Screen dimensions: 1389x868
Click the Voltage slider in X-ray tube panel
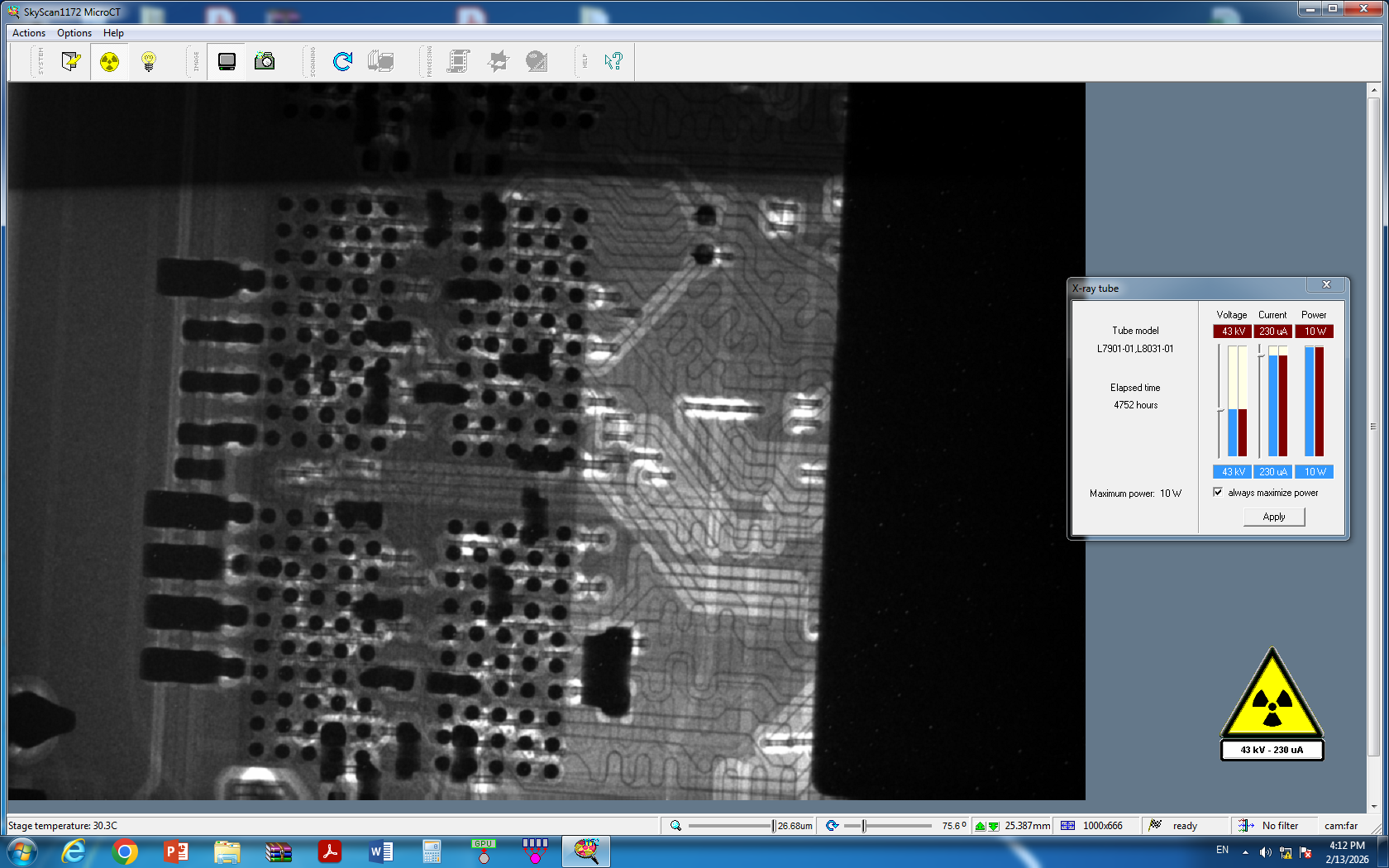(x=1220, y=409)
